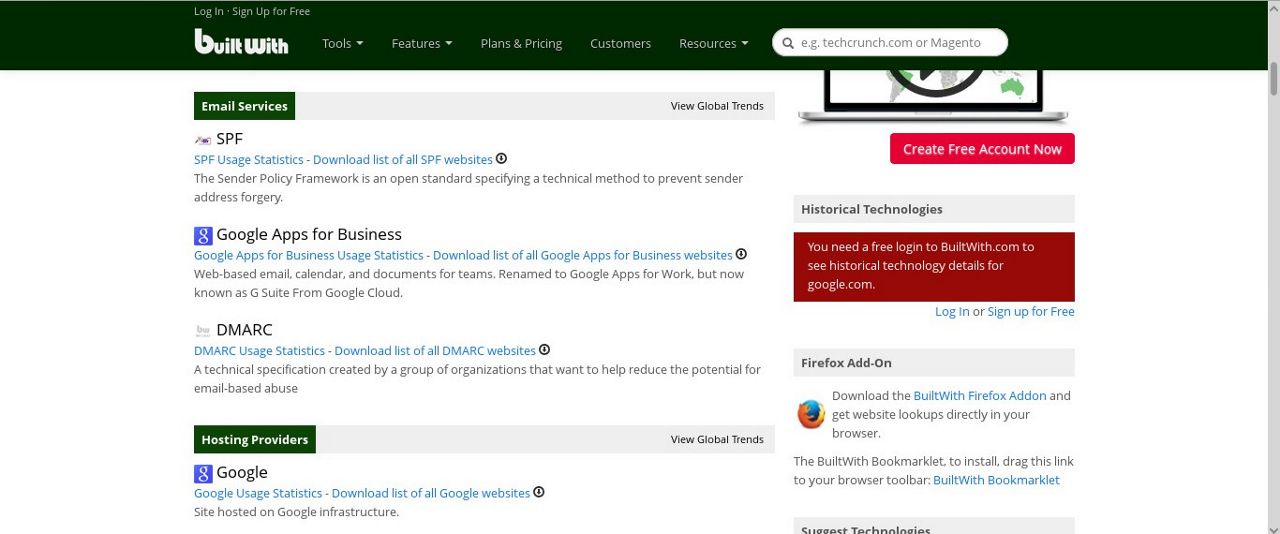Download list of all SPF websites
Image resolution: width=1280 pixels, height=534 pixels.
[x=403, y=159]
